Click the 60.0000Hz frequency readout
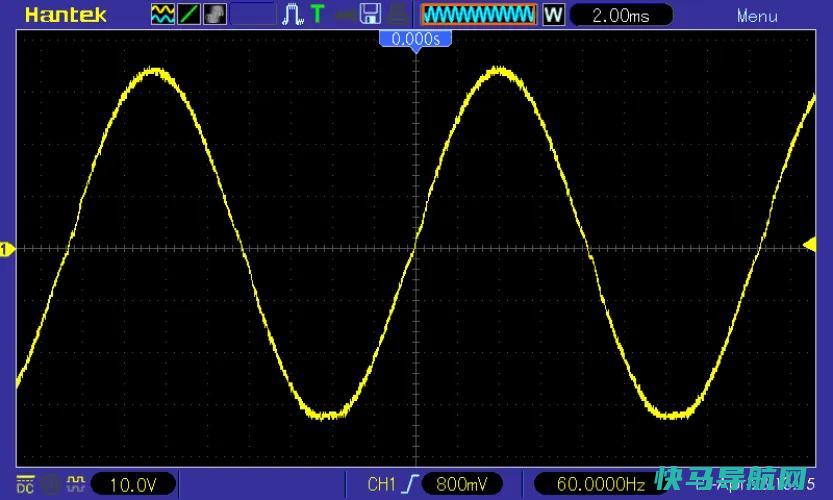This screenshot has height=500, width=833. coord(600,484)
